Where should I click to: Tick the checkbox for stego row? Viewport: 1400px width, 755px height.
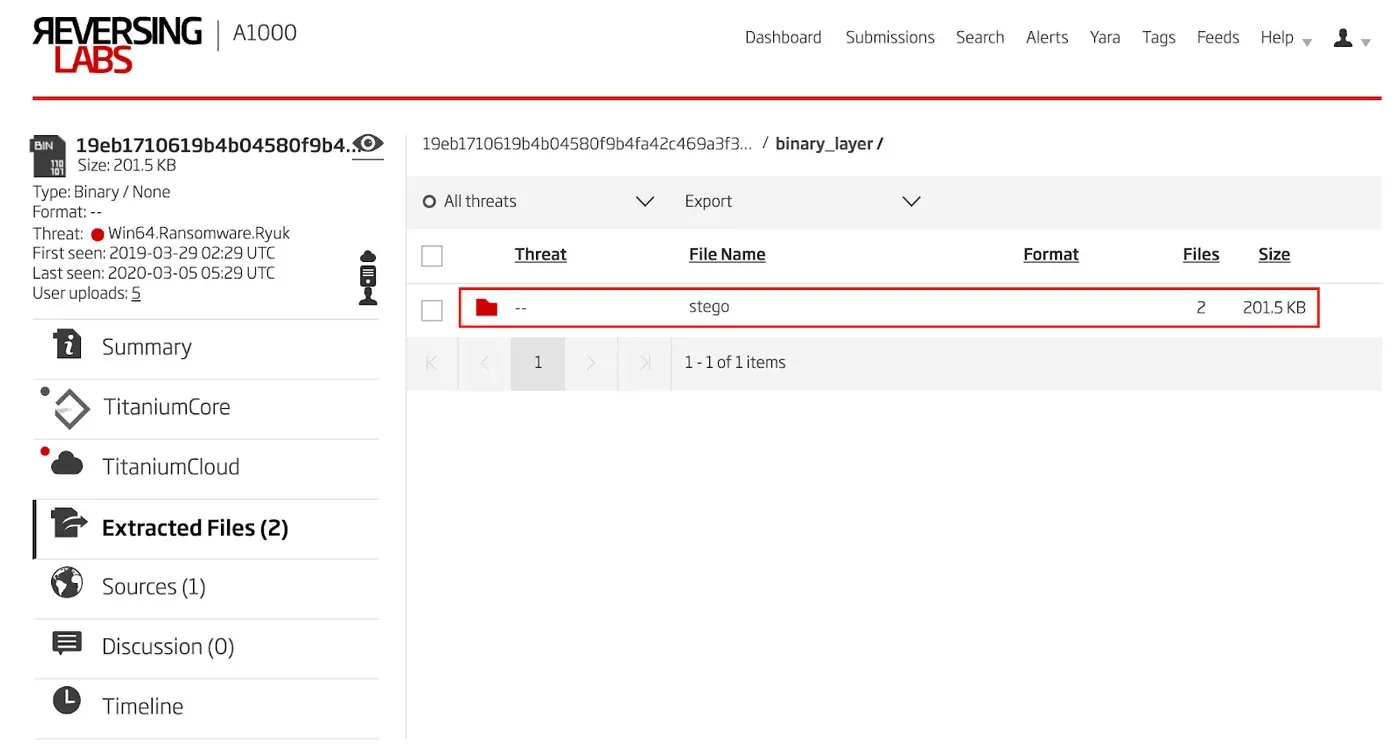coord(432,311)
